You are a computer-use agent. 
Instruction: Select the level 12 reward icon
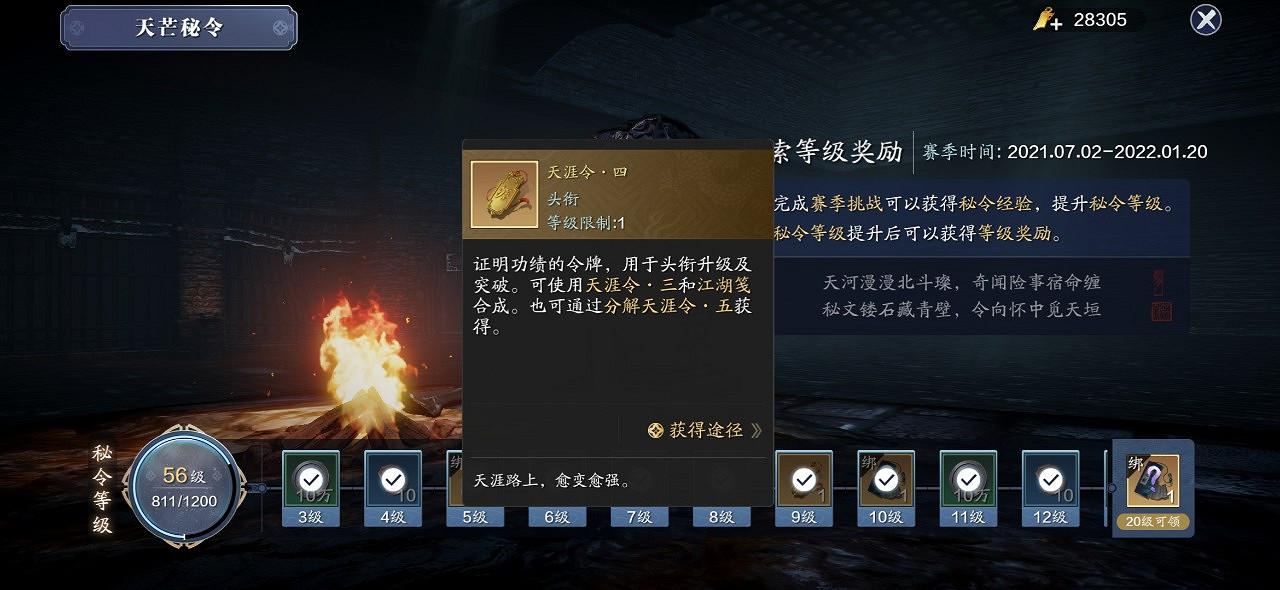click(1049, 479)
